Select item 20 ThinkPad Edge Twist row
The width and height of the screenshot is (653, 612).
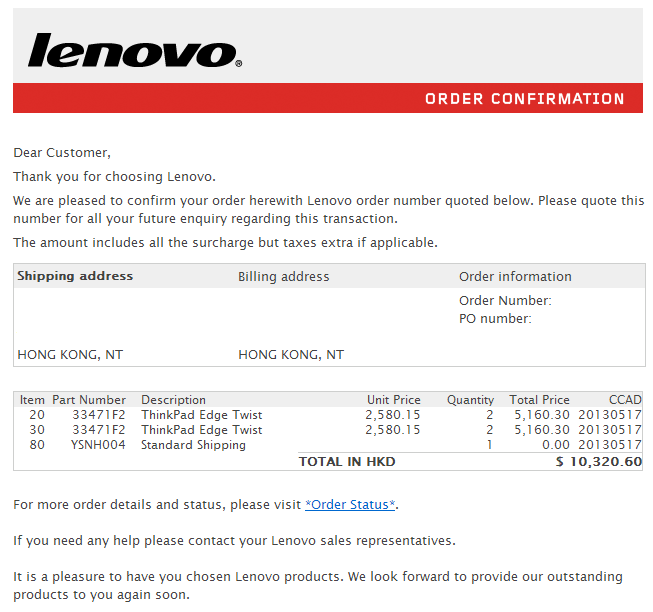(x=328, y=415)
